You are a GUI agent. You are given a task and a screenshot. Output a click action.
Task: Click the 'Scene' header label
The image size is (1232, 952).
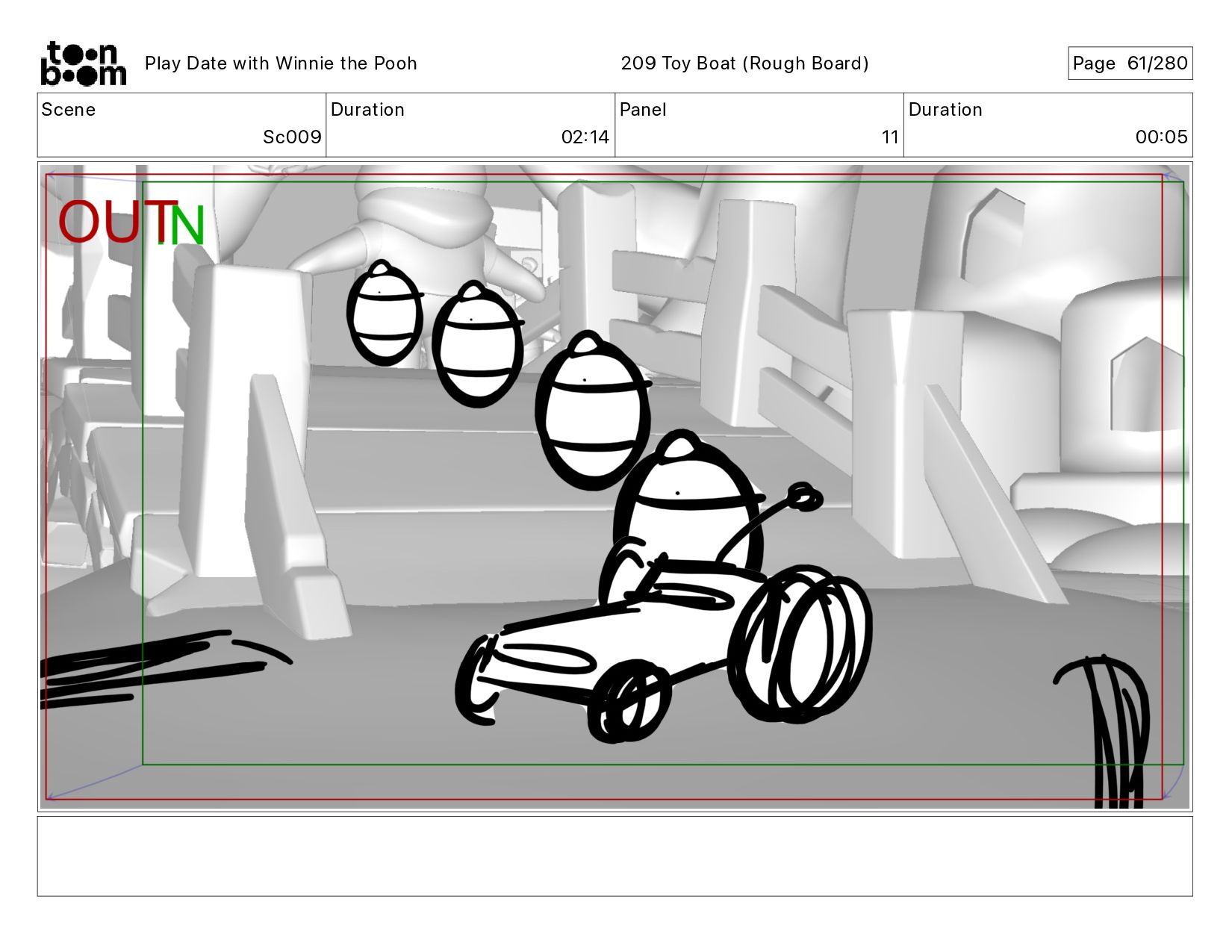[69, 110]
